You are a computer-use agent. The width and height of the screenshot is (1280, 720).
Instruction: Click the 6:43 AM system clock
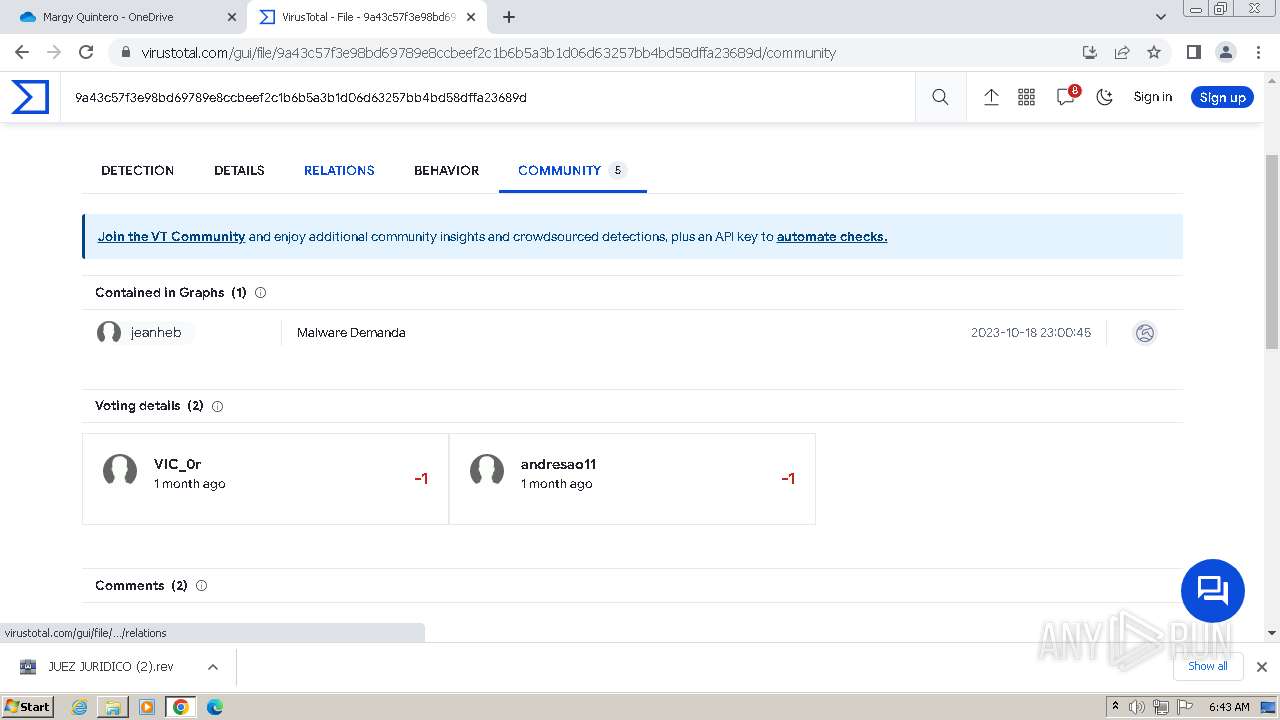pos(1229,707)
